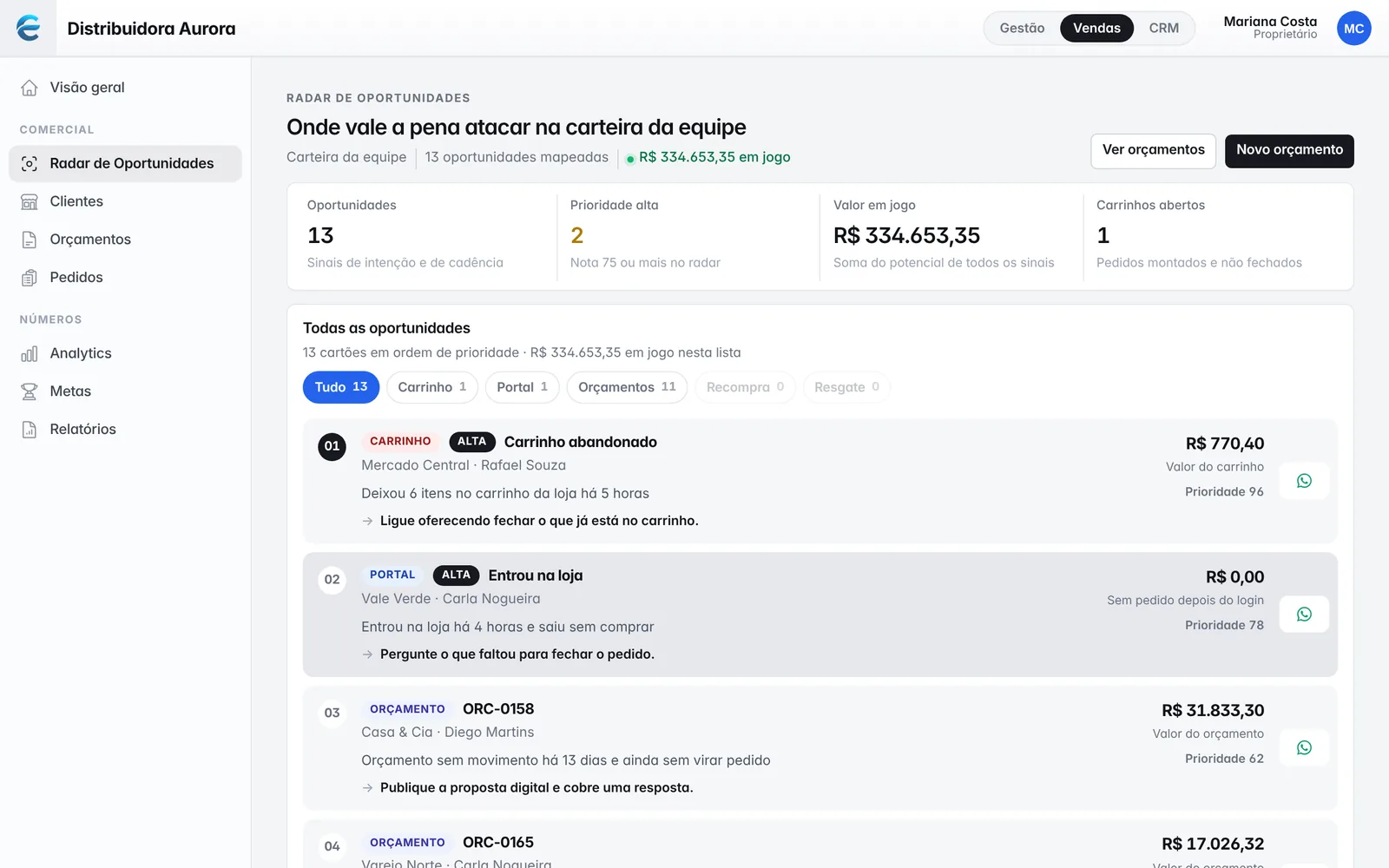Viewport: 1389px width, 868px height.
Task: Click the CARRINHO tag badge
Action: (400, 442)
